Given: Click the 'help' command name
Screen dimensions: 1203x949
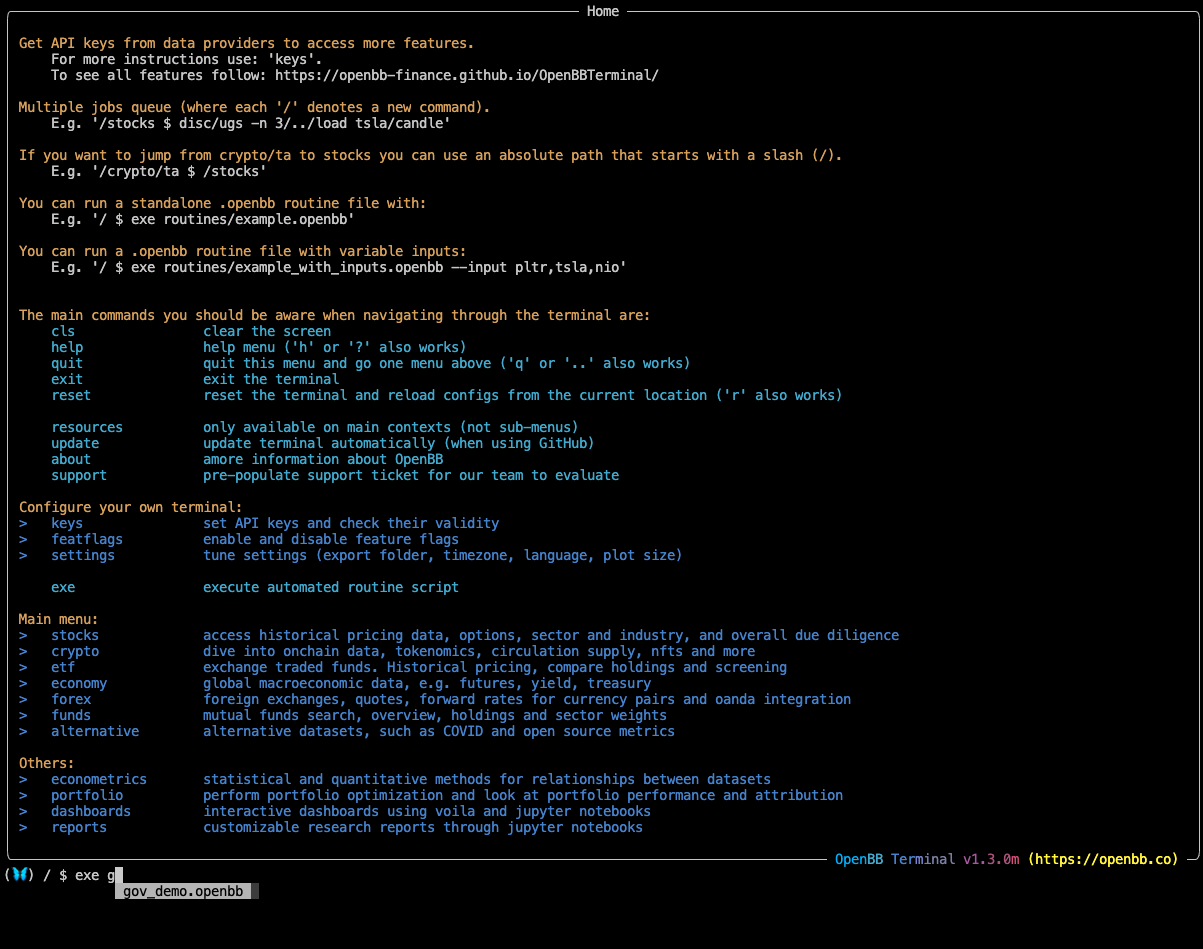Looking at the screenshot, I should click(67, 347).
